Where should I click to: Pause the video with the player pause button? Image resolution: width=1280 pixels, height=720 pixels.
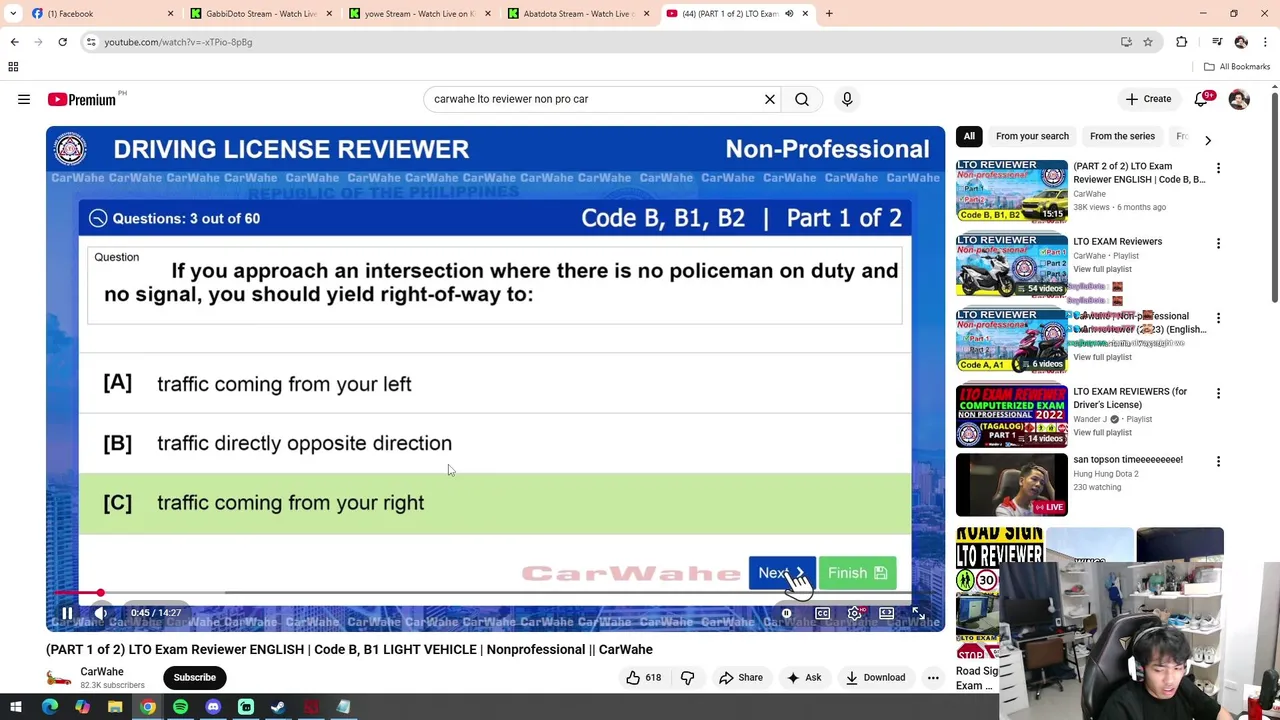(x=67, y=613)
